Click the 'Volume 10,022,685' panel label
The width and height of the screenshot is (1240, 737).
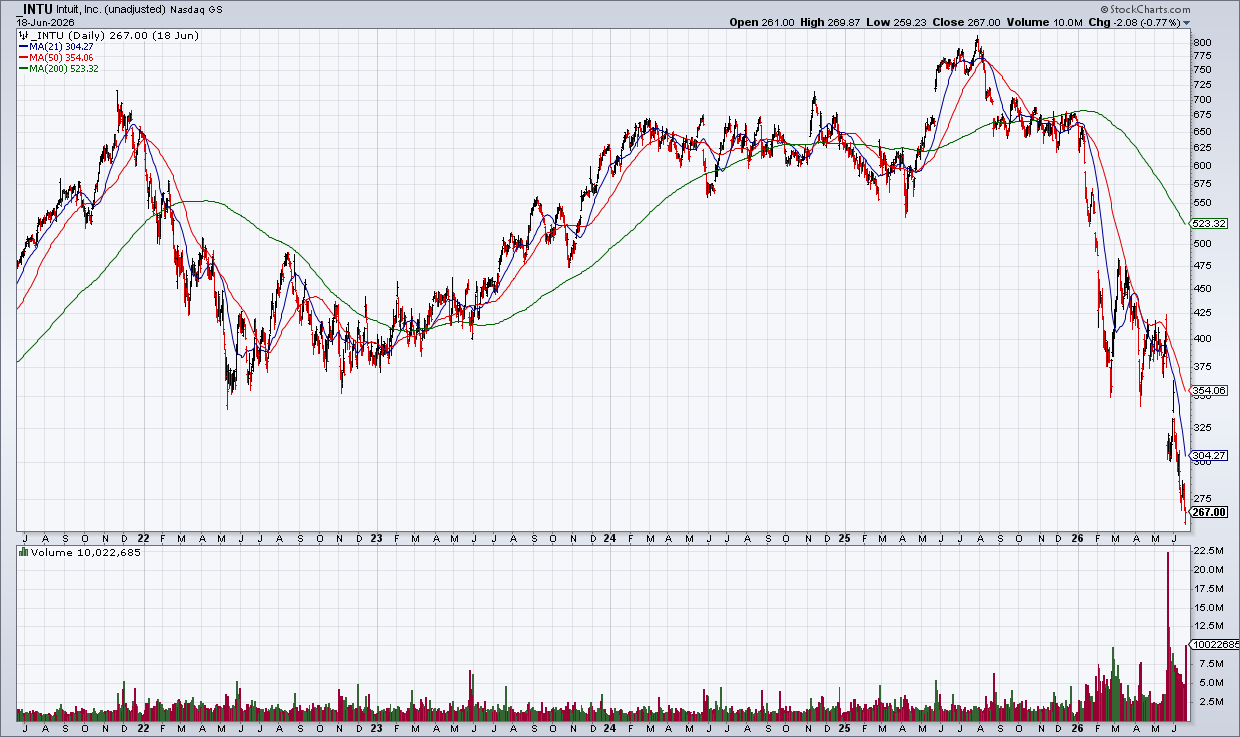point(85,552)
